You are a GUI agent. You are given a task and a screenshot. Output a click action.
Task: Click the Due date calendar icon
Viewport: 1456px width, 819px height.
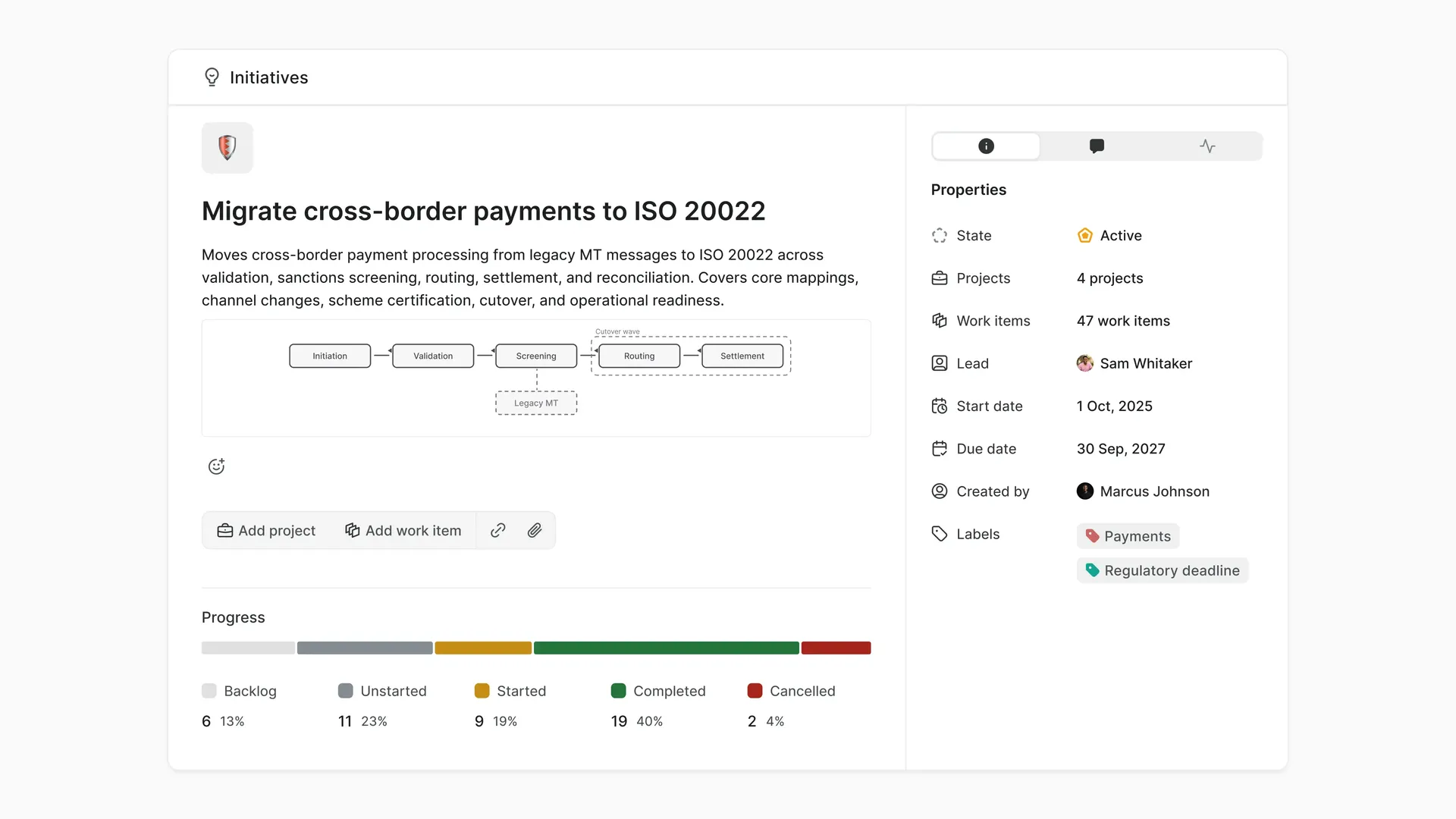[x=940, y=449]
